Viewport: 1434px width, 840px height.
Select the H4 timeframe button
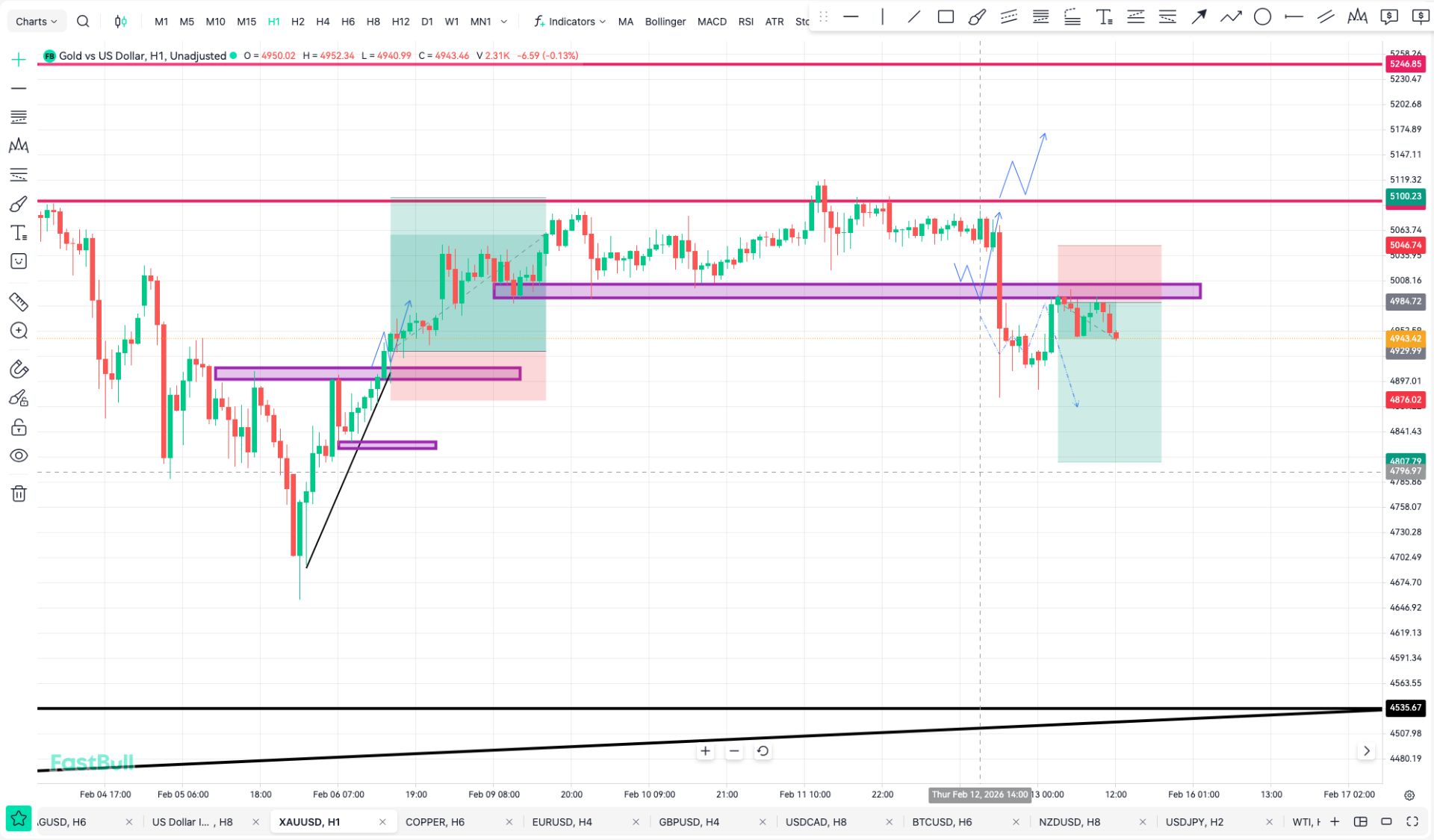coord(323,22)
